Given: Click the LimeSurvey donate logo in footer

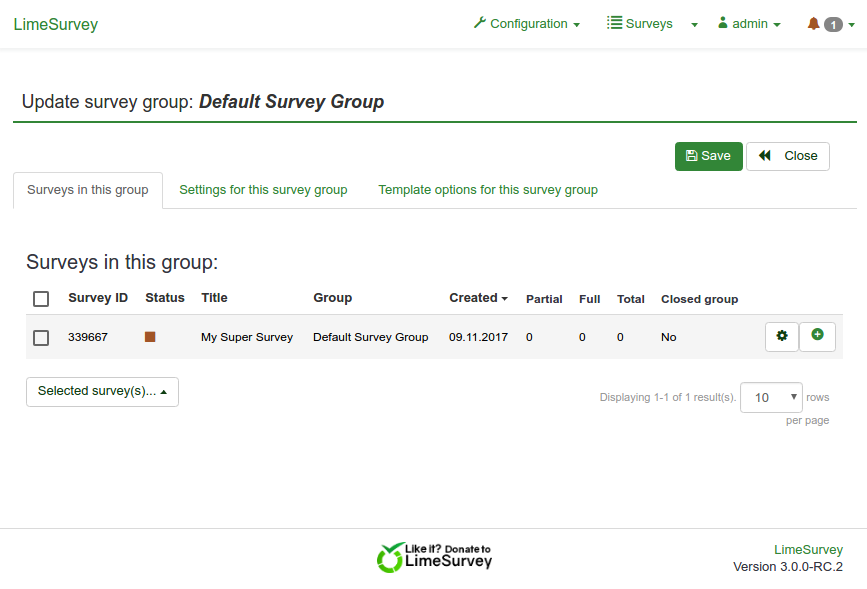Looking at the screenshot, I should click(x=434, y=557).
